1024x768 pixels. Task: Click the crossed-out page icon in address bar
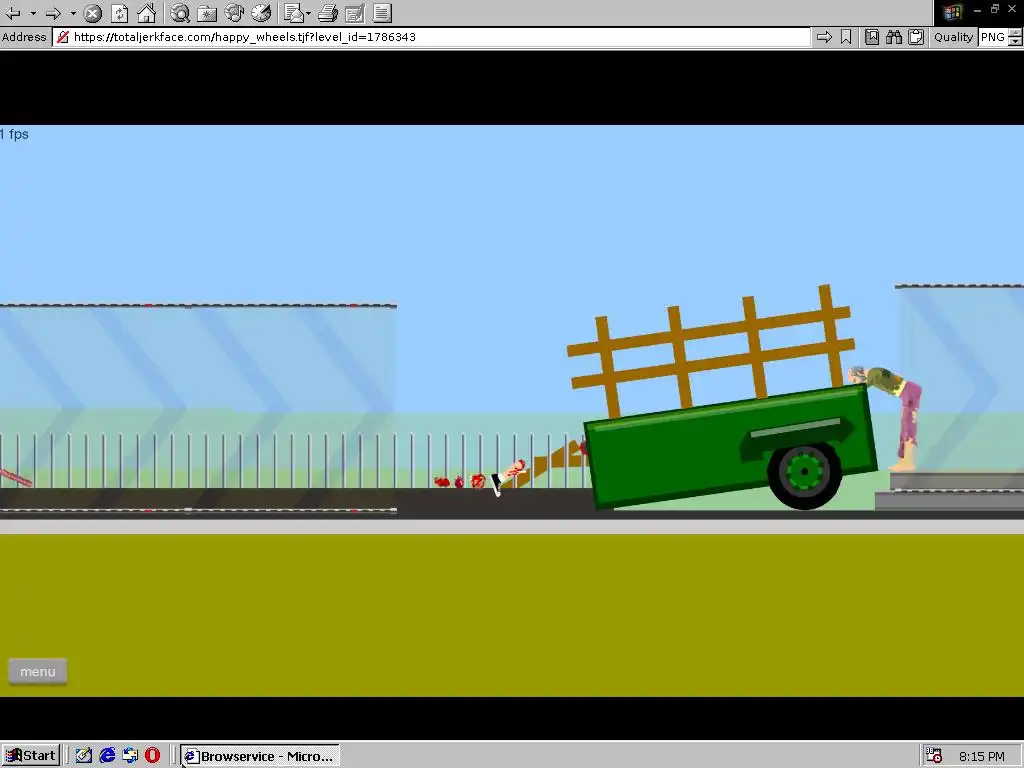point(63,37)
